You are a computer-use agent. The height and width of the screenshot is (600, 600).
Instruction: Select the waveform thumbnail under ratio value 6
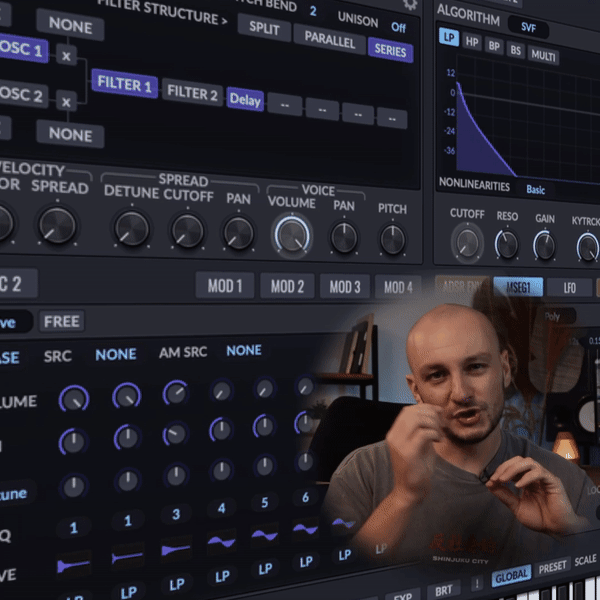(305, 528)
